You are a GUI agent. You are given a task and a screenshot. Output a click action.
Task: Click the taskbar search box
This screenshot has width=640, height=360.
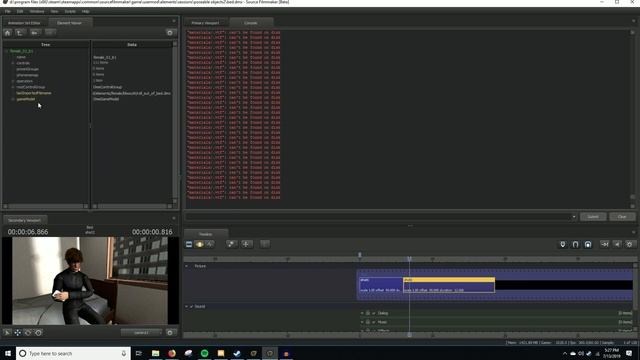[73, 353]
